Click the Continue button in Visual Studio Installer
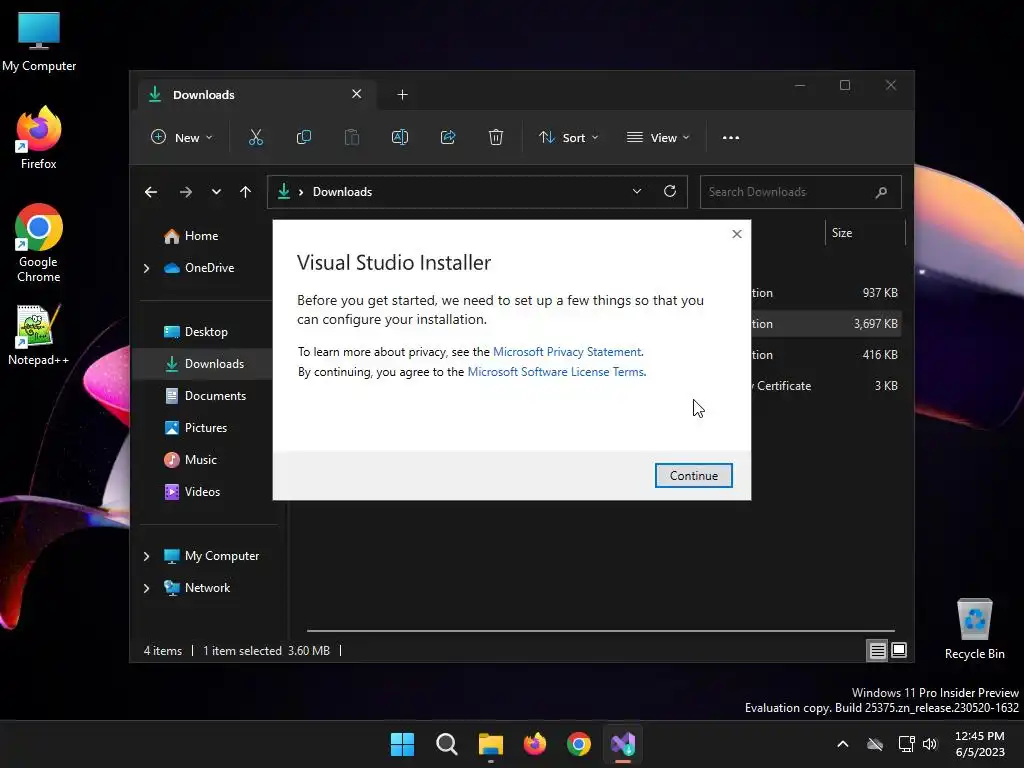The height and width of the screenshot is (768, 1024). 693,475
